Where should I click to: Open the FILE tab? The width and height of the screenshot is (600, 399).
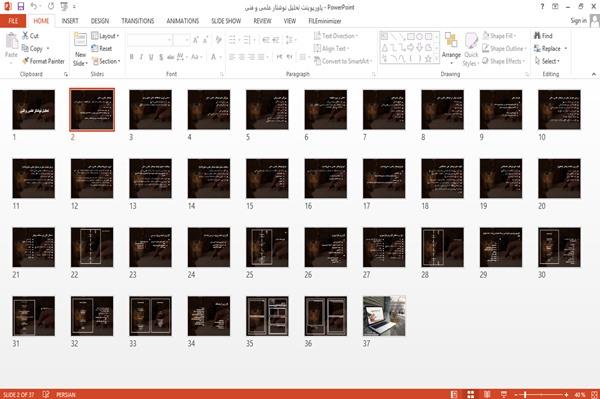13,21
